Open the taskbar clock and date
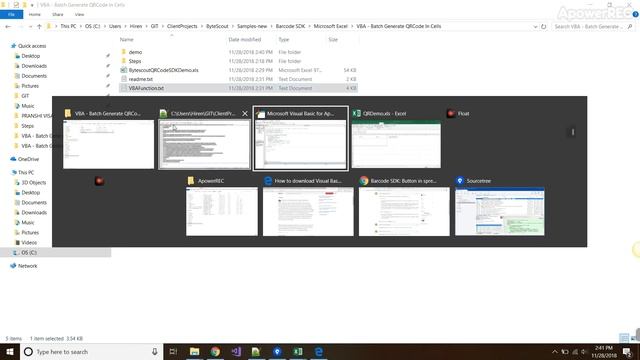 tap(604, 351)
